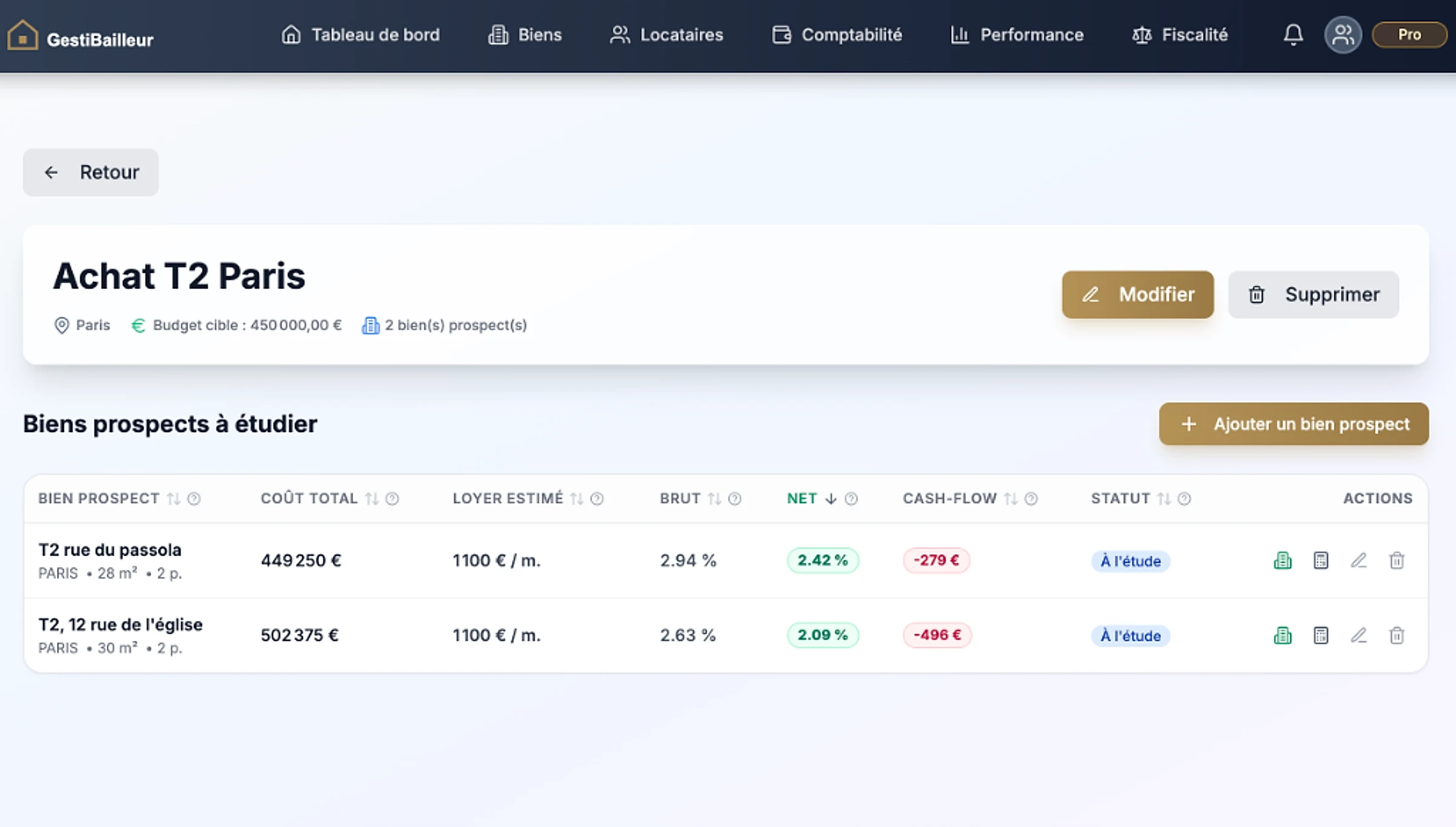Click the Paris location label
The height and width of the screenshot is (827, 1456).
[93, 326]
